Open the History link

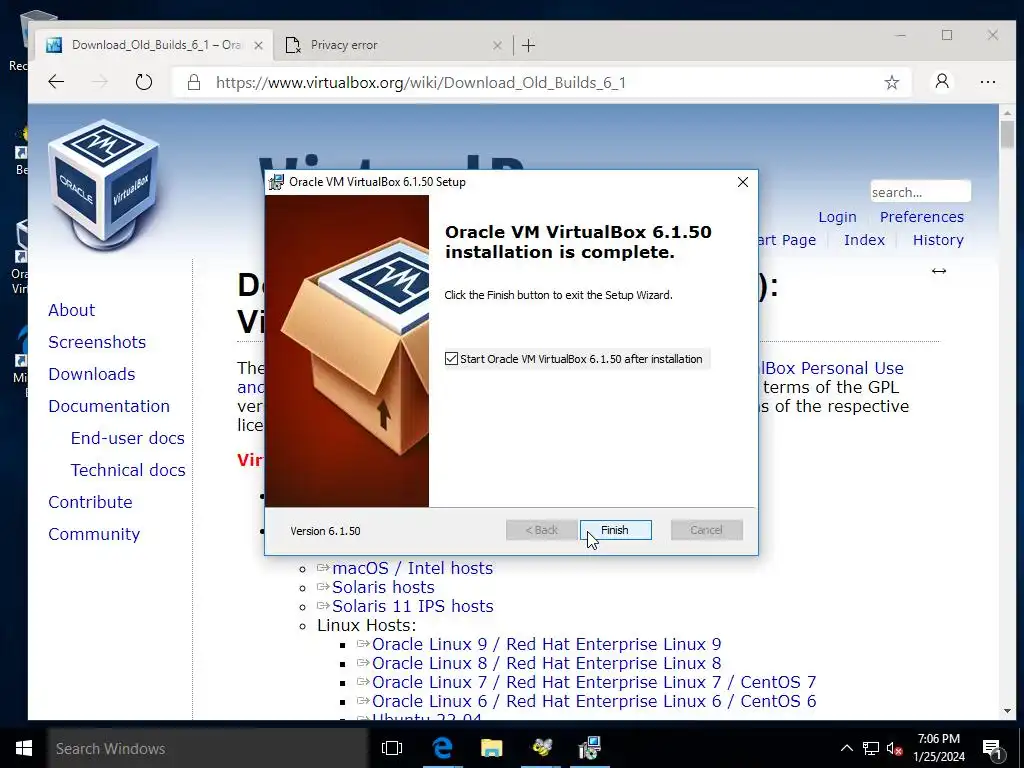938,240
